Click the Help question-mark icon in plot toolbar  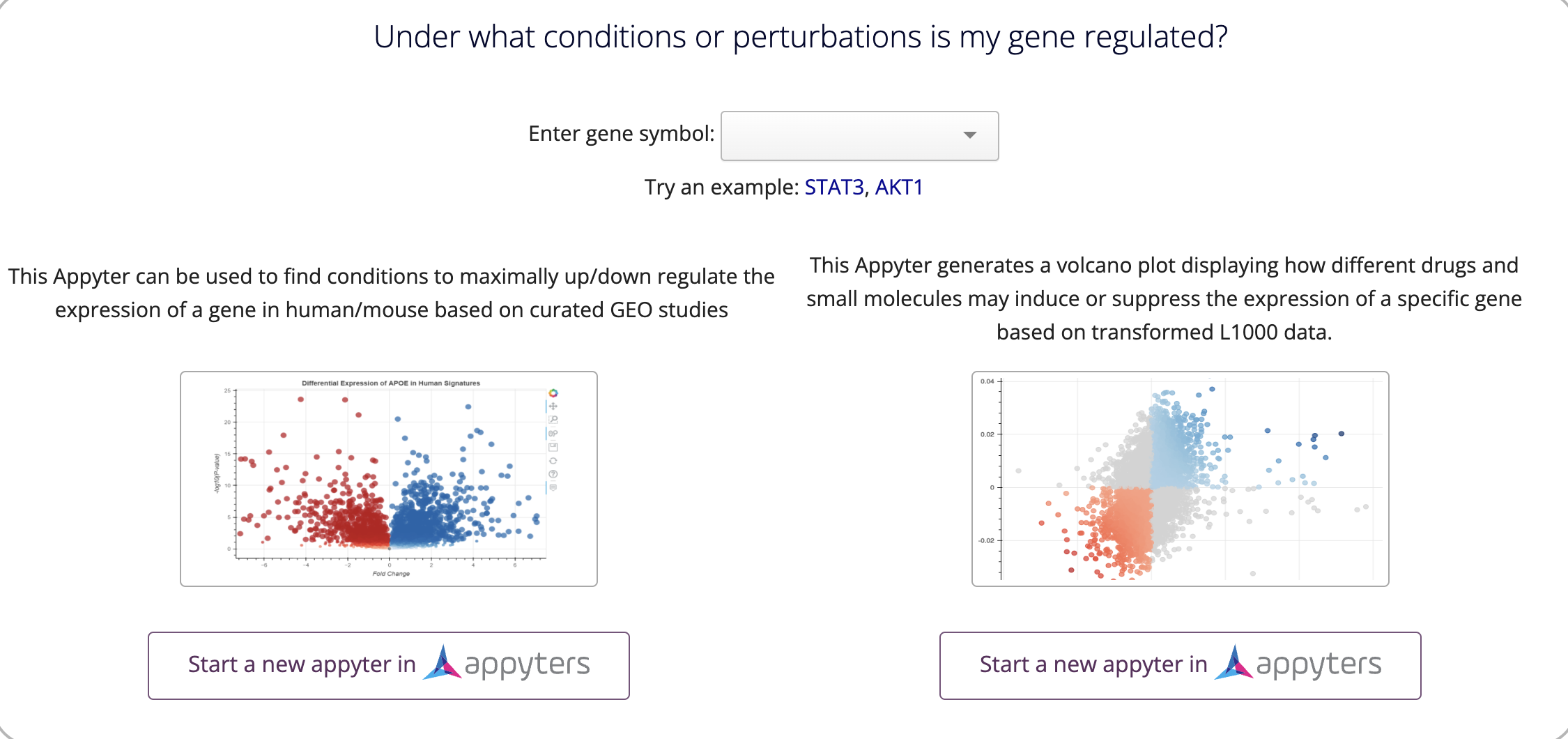click(x=553, y=474)
